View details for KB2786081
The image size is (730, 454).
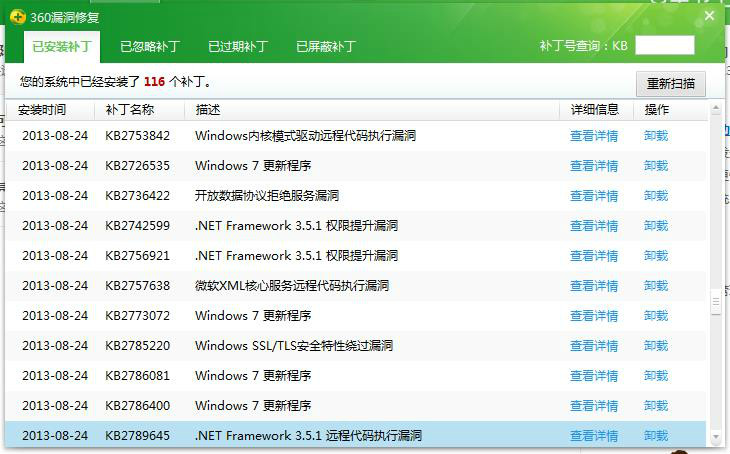coord(594,376)
